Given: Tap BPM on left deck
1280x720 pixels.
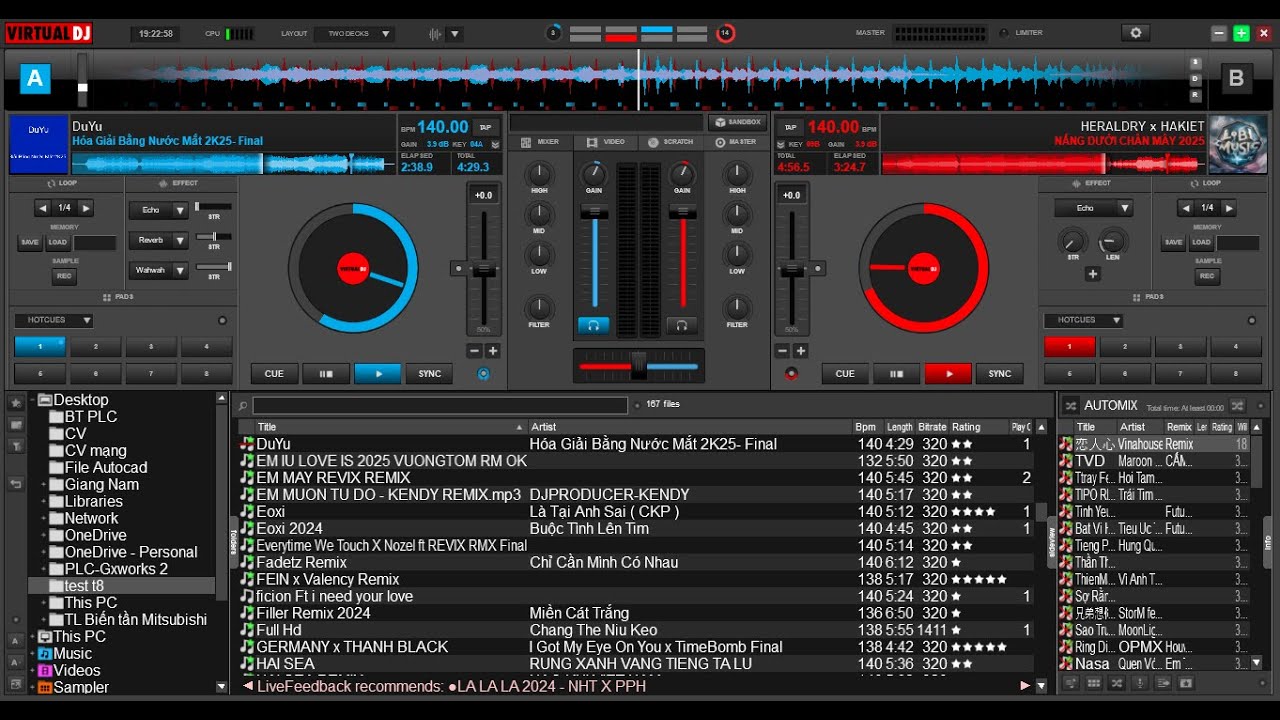Looking at the screenshot, I should [486, 127].
